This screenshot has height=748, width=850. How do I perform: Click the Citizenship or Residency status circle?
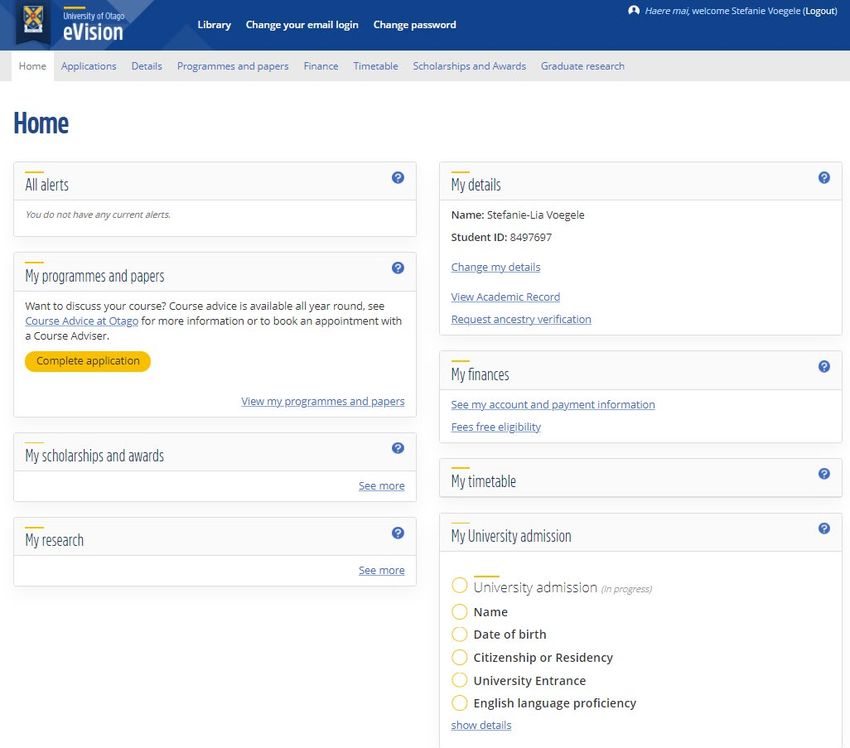(459, 657)
